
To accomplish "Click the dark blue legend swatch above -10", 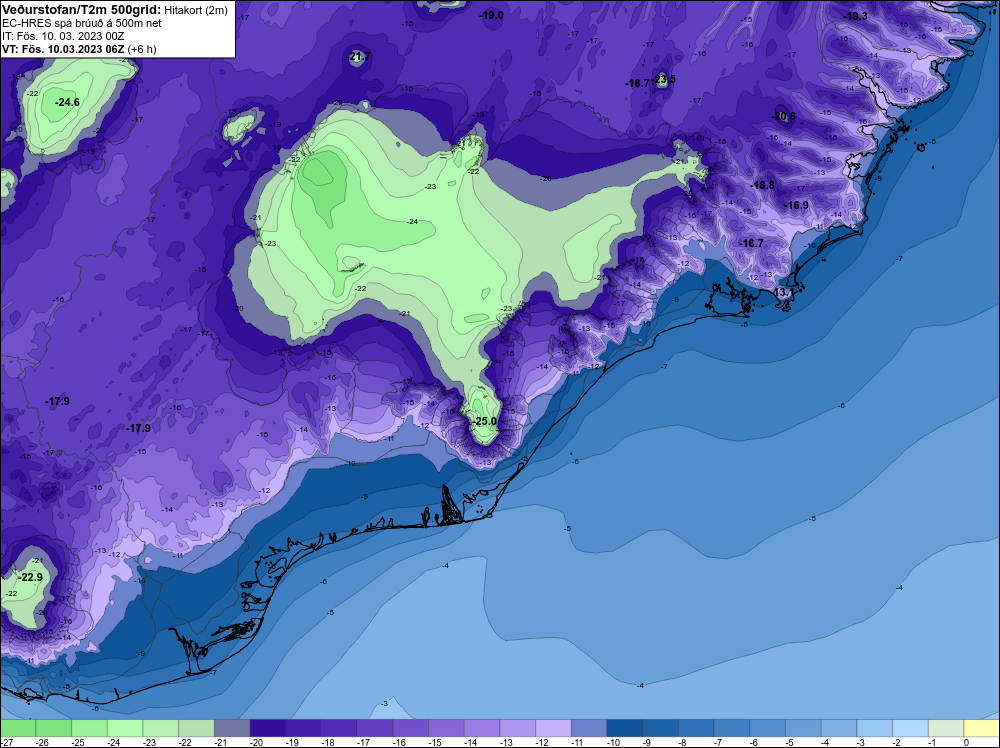I will tap(624, 728).
